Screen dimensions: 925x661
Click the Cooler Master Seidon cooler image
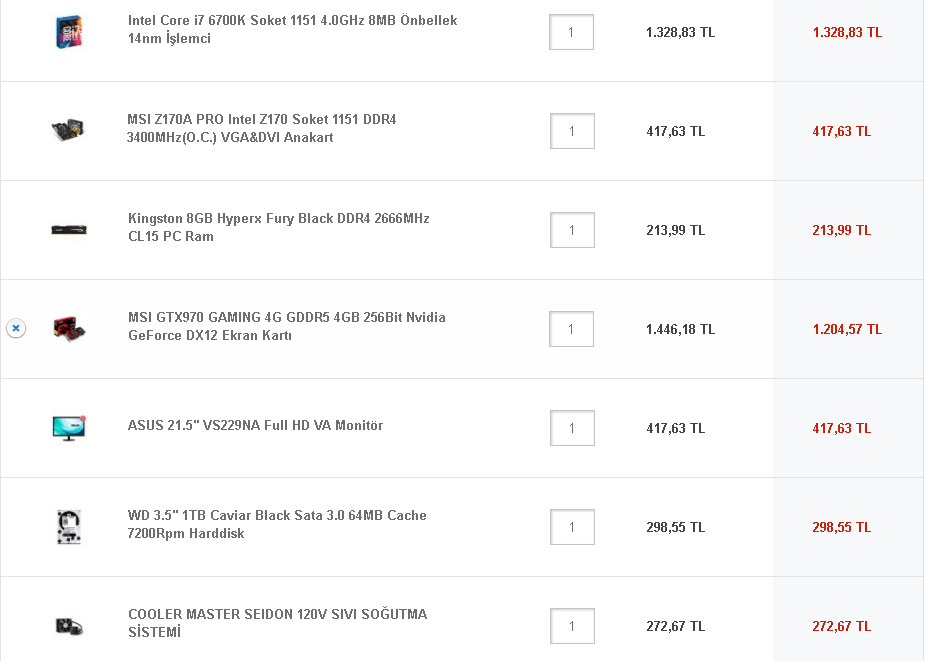[69, 626]
